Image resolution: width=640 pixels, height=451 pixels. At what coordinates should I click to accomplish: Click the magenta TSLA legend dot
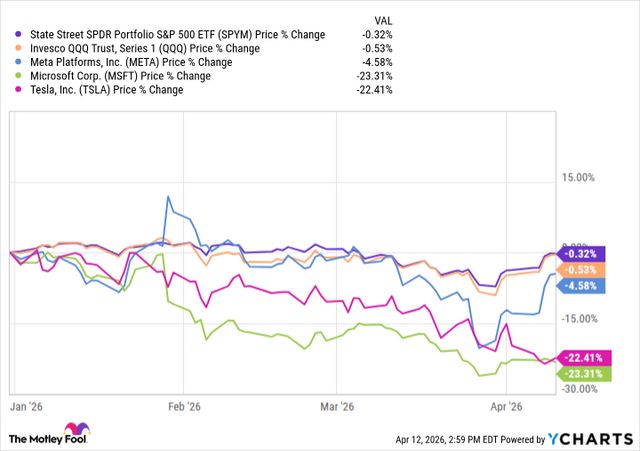click(x=10, y=91)
